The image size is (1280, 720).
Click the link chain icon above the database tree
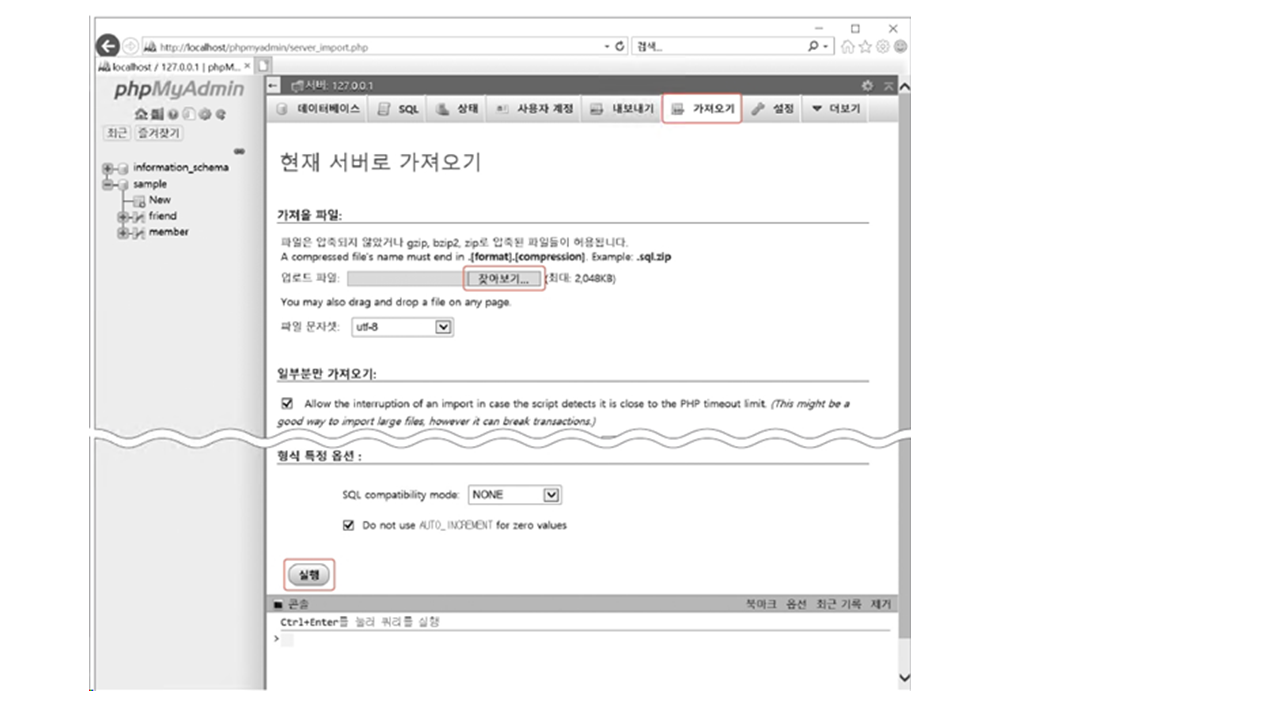(x=239, y=151)
